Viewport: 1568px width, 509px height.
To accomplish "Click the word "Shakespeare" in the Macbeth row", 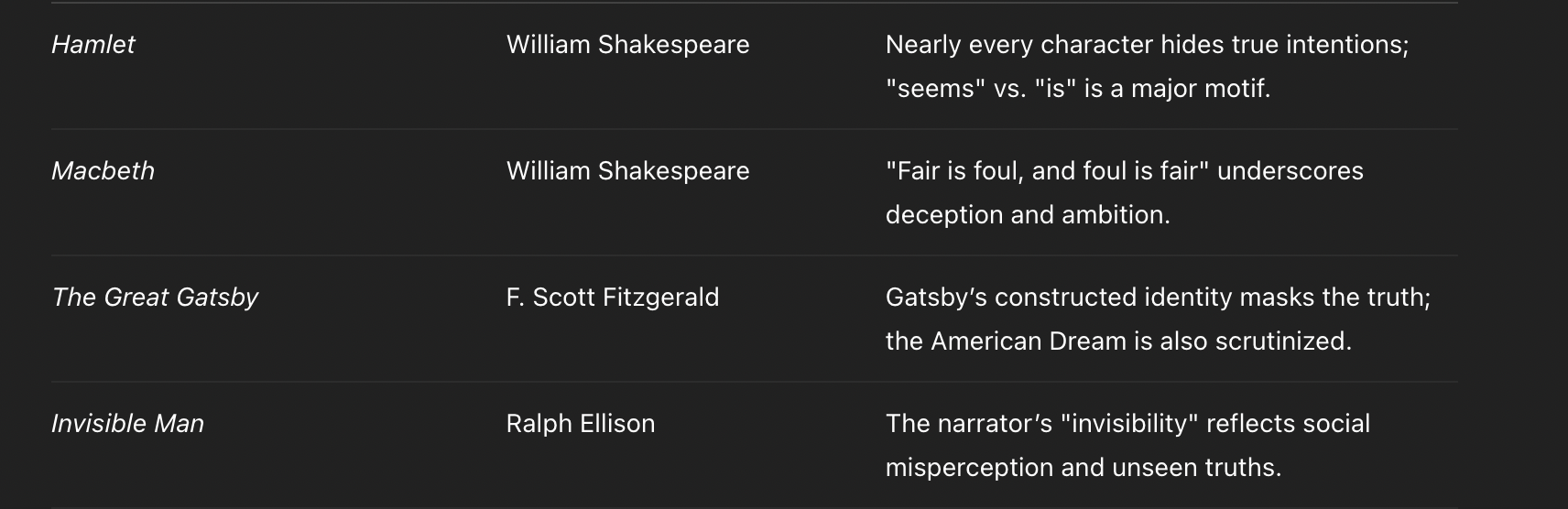I will [673, 170].
